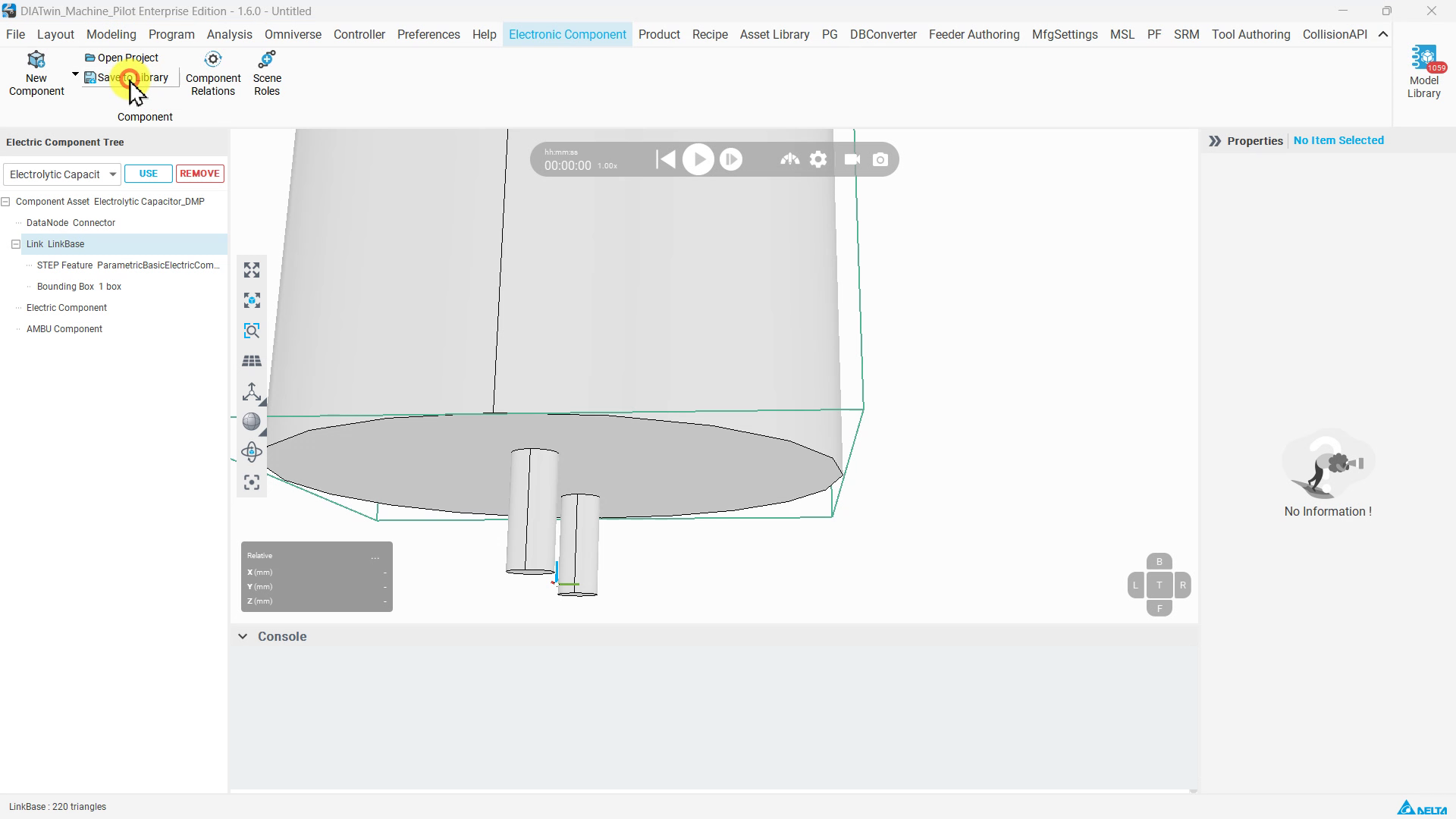1456x819 pixels.
Task: Select the Omniverse tab
Action: pyautogui.click(x=293, y=34)
